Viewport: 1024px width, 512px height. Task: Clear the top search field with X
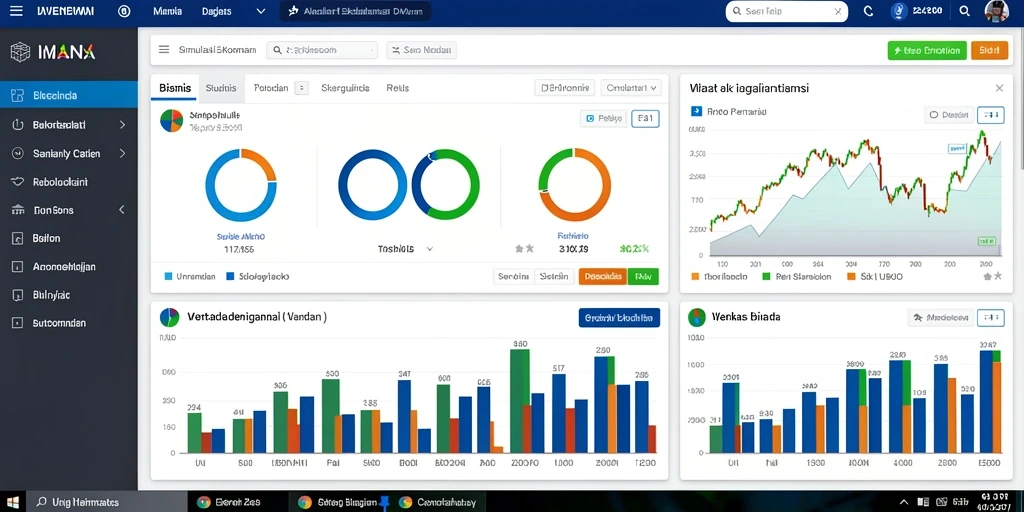pyautogui.click(x=838, y=12)
